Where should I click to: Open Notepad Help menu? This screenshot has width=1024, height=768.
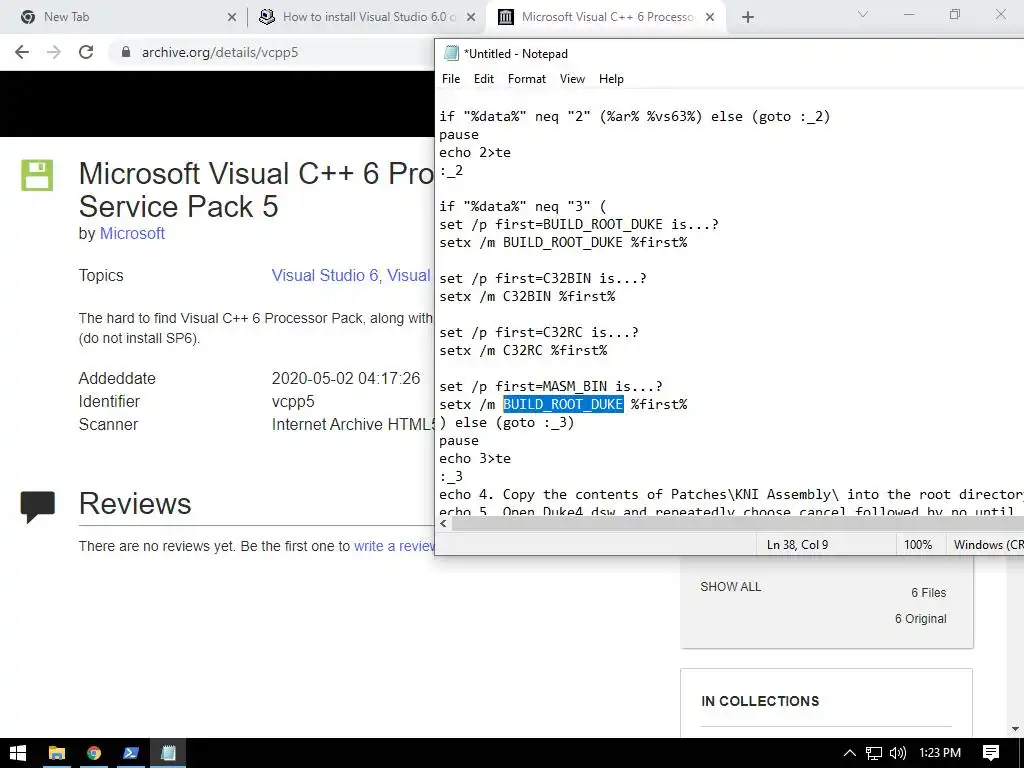tap(611, 78)
